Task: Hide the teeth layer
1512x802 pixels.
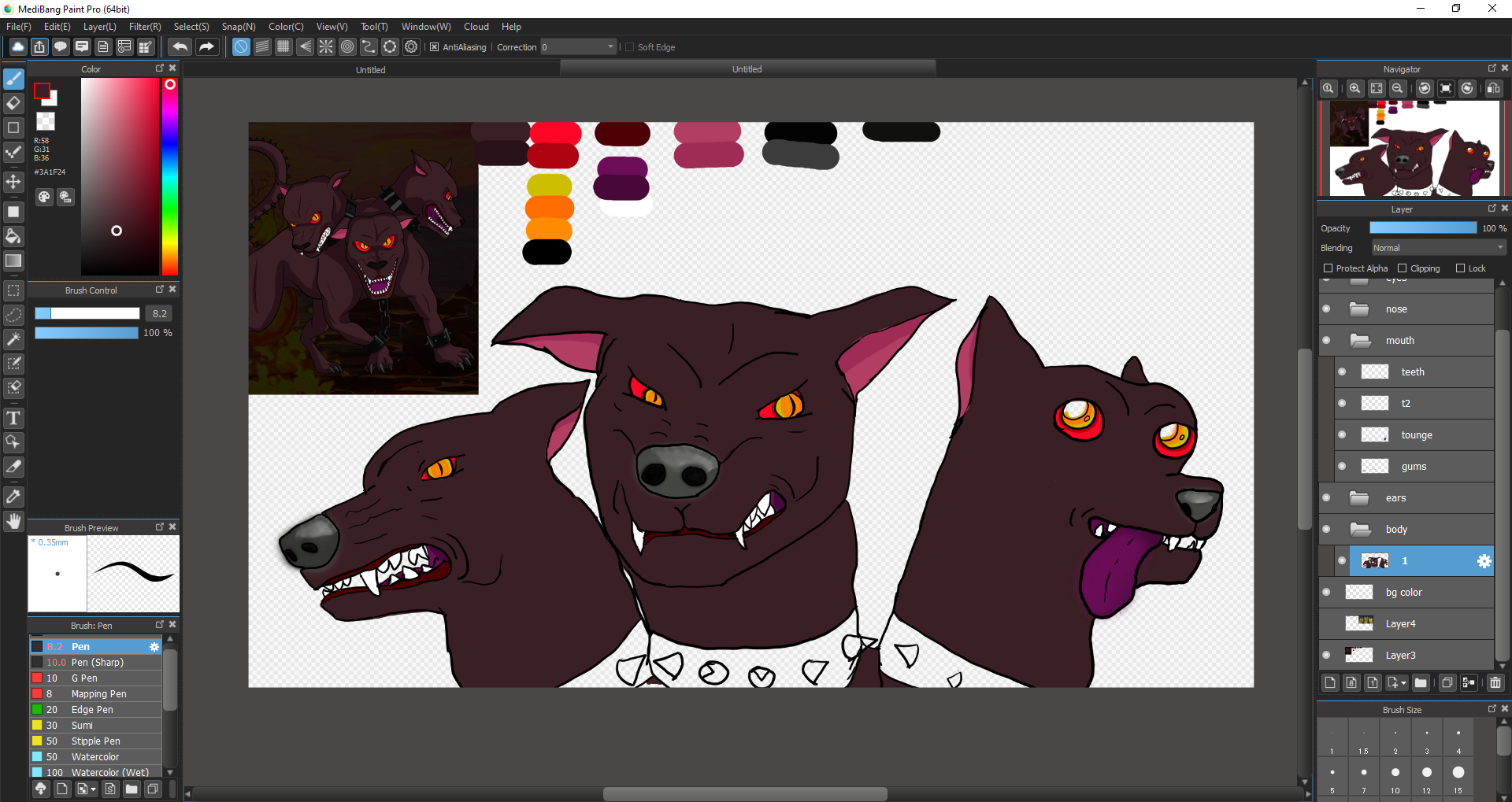Action: tap(1342, 371)
